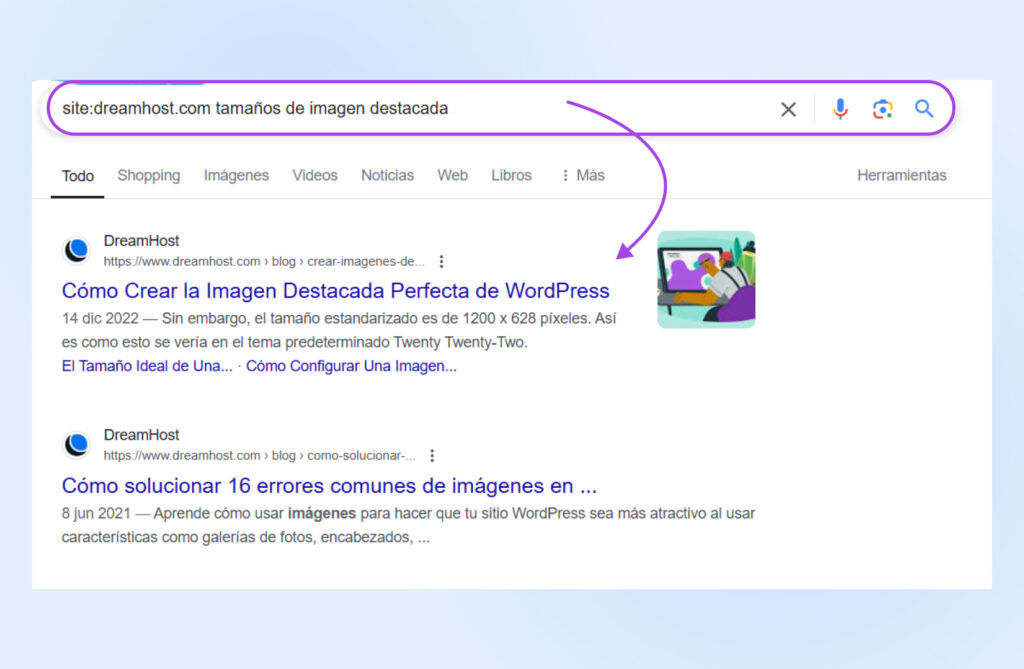
Task: Switch to the Imágenes tab
Action: pos(236,176)
